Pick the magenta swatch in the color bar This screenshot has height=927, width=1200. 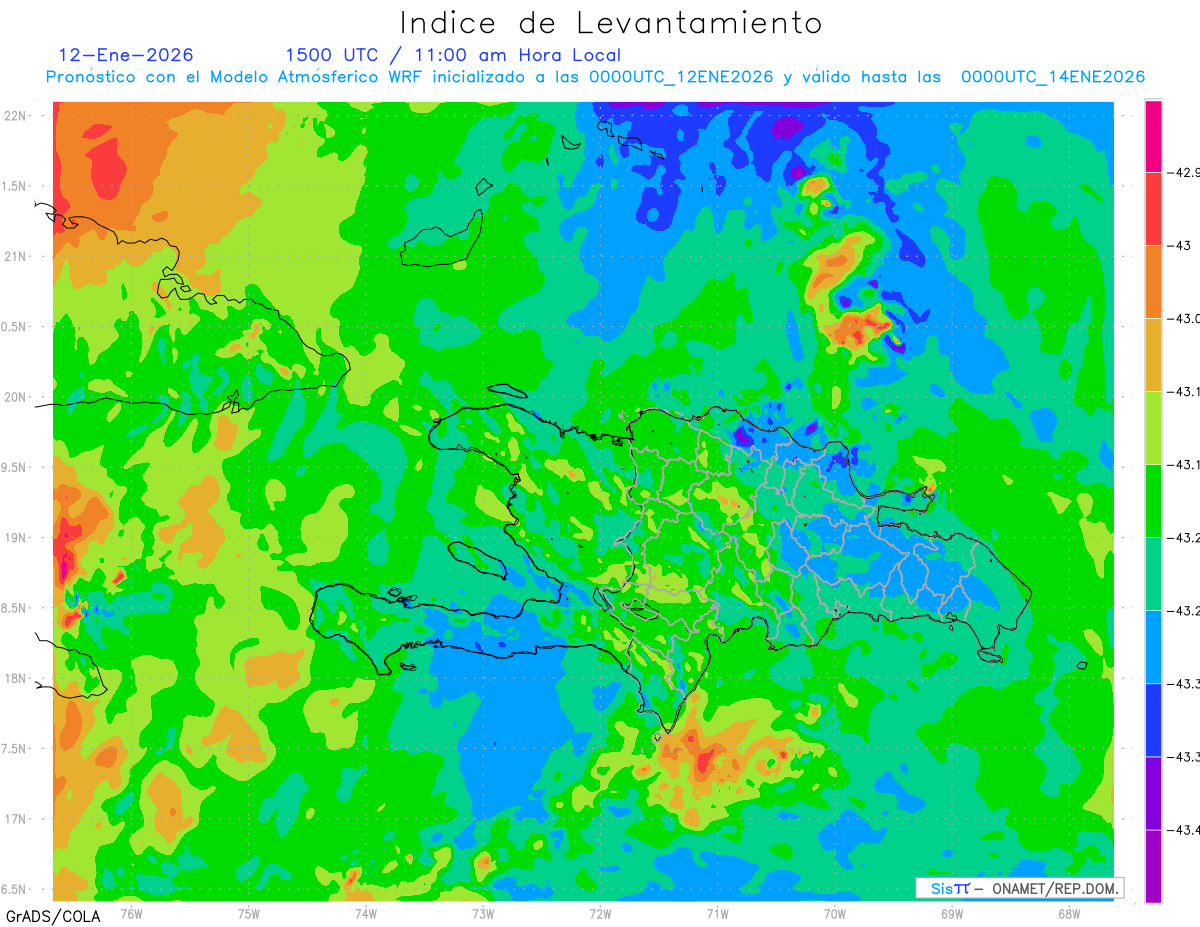[x=1153, y=136]
